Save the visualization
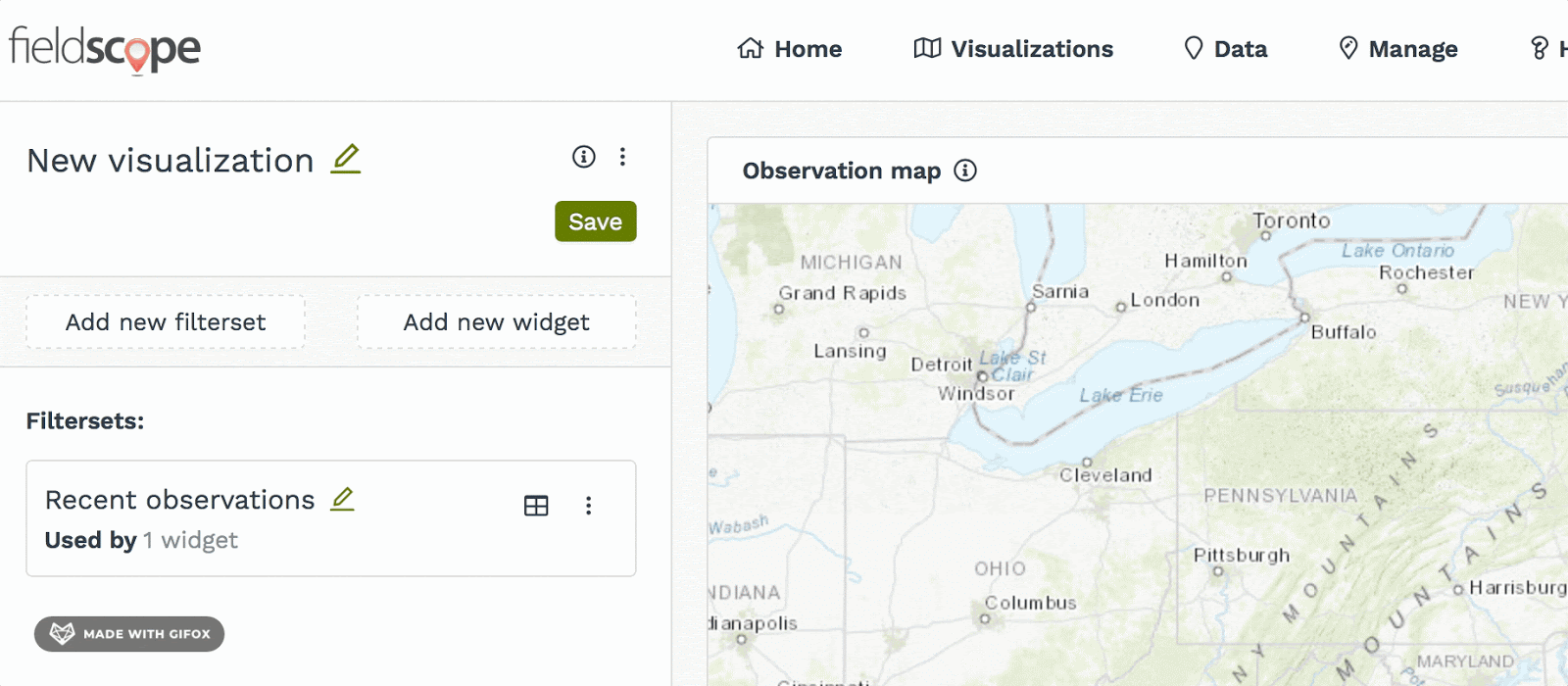Viewport: 1568px width, 686px height. point(595,221)
